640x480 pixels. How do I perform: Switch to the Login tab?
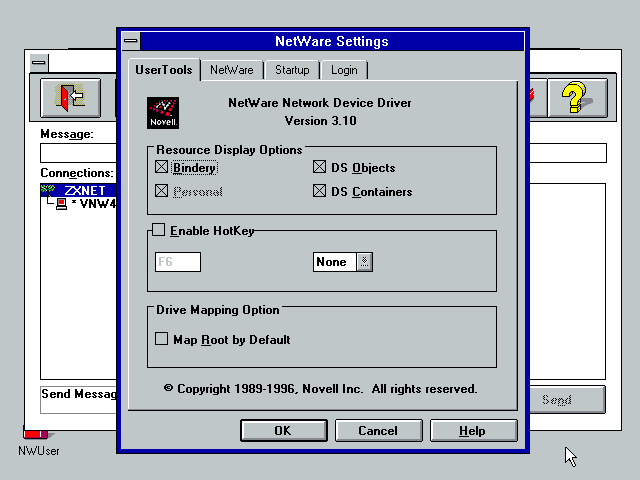pyautogui.click(x=344, y=70)
